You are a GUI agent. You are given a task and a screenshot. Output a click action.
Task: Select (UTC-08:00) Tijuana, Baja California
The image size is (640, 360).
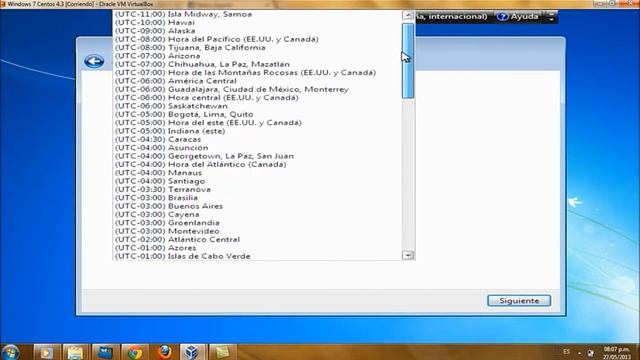tap(257, 48)
